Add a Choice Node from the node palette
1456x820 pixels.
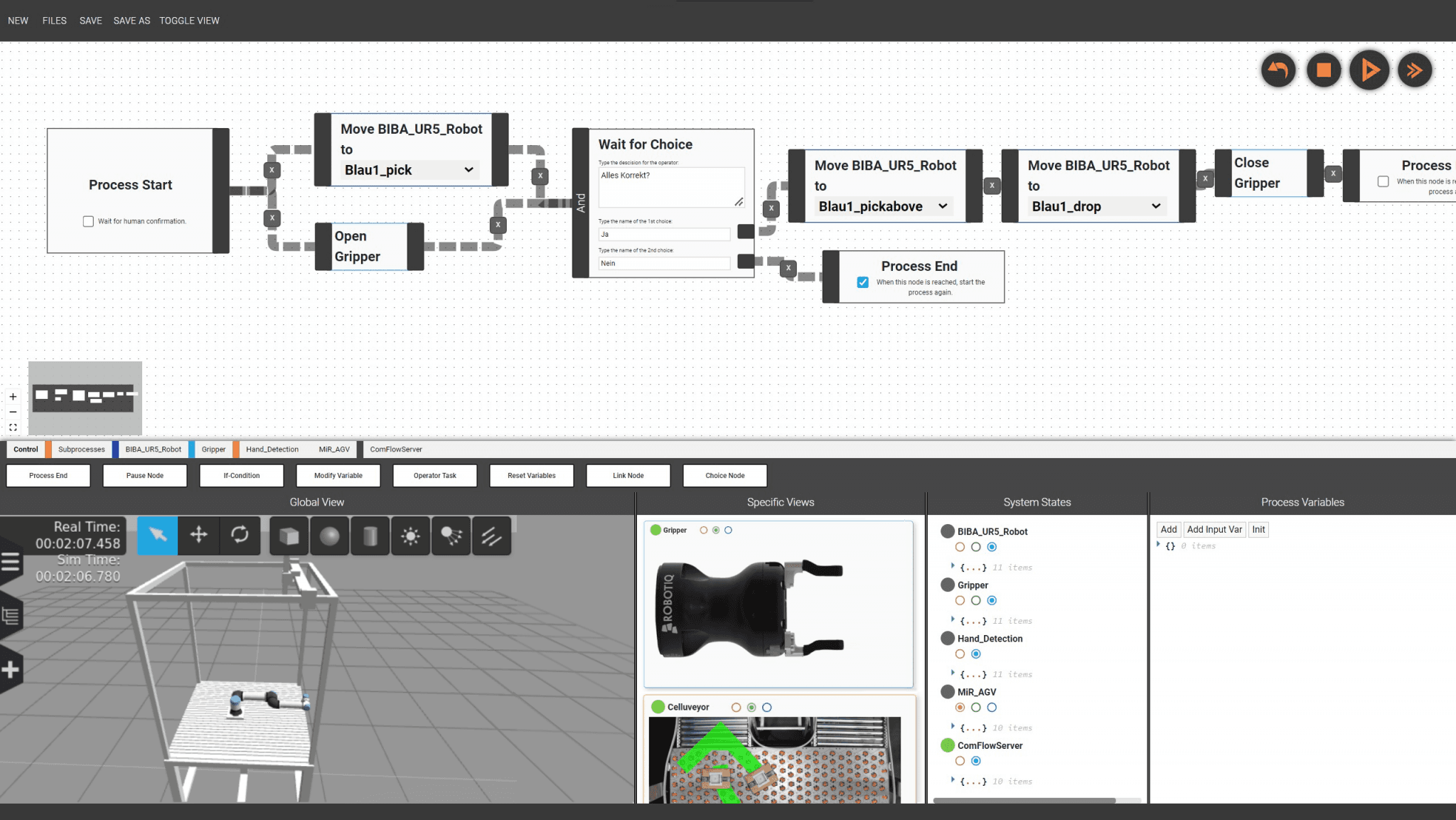(x=724, y=475)
